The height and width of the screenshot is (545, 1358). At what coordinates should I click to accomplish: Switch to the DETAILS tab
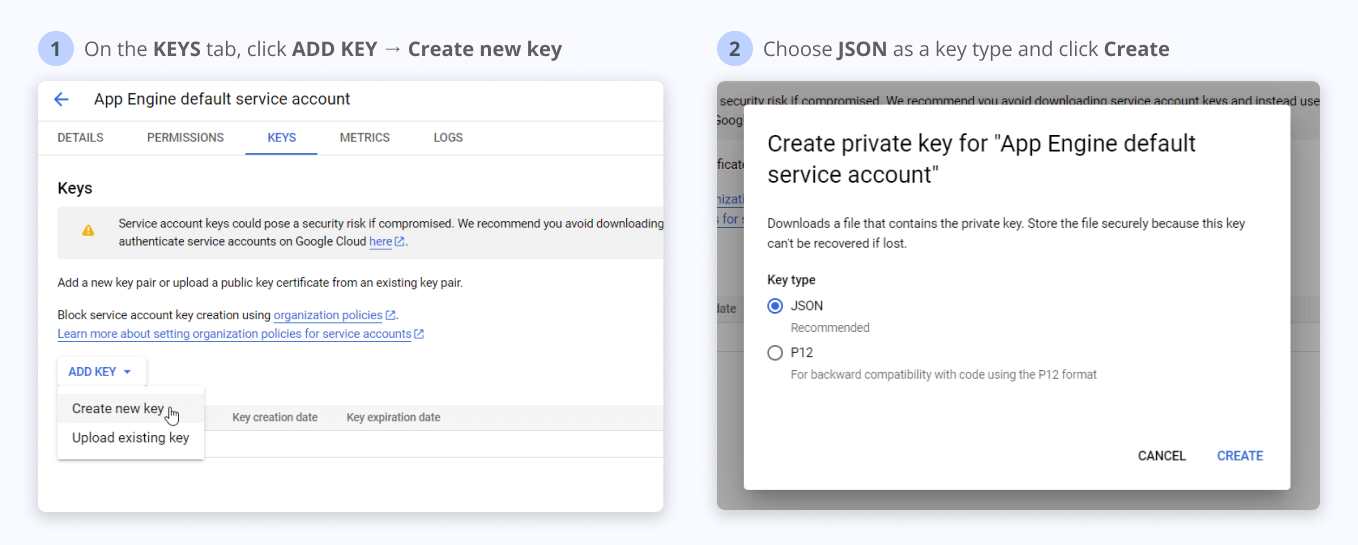80,138
